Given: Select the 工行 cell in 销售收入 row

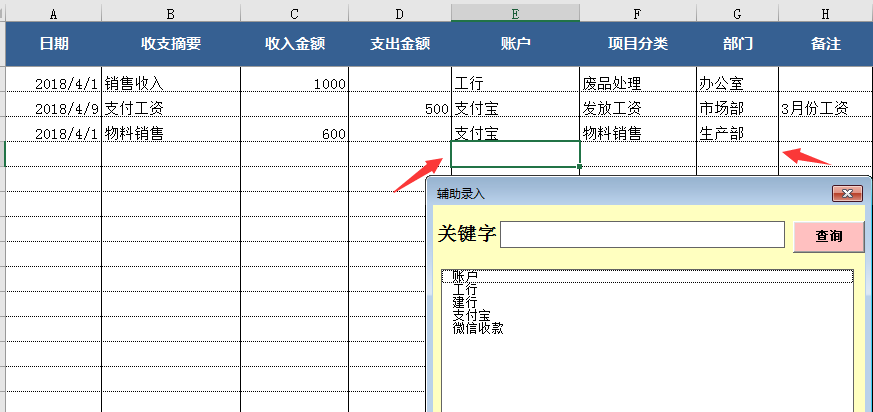Looking at the screenshot, I should point(516,80).
